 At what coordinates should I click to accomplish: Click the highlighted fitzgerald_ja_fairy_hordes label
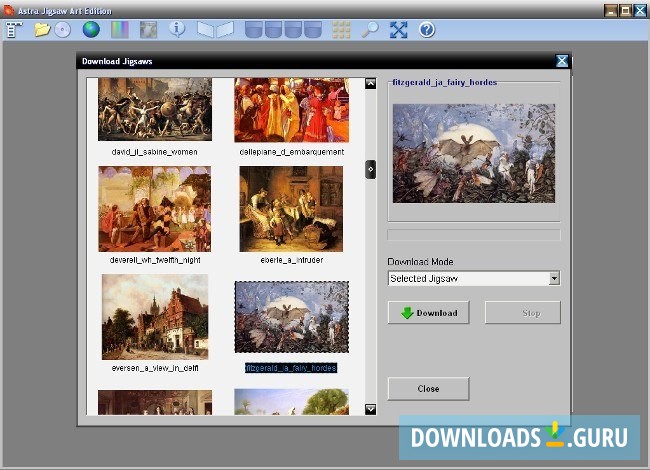point(291,368)
